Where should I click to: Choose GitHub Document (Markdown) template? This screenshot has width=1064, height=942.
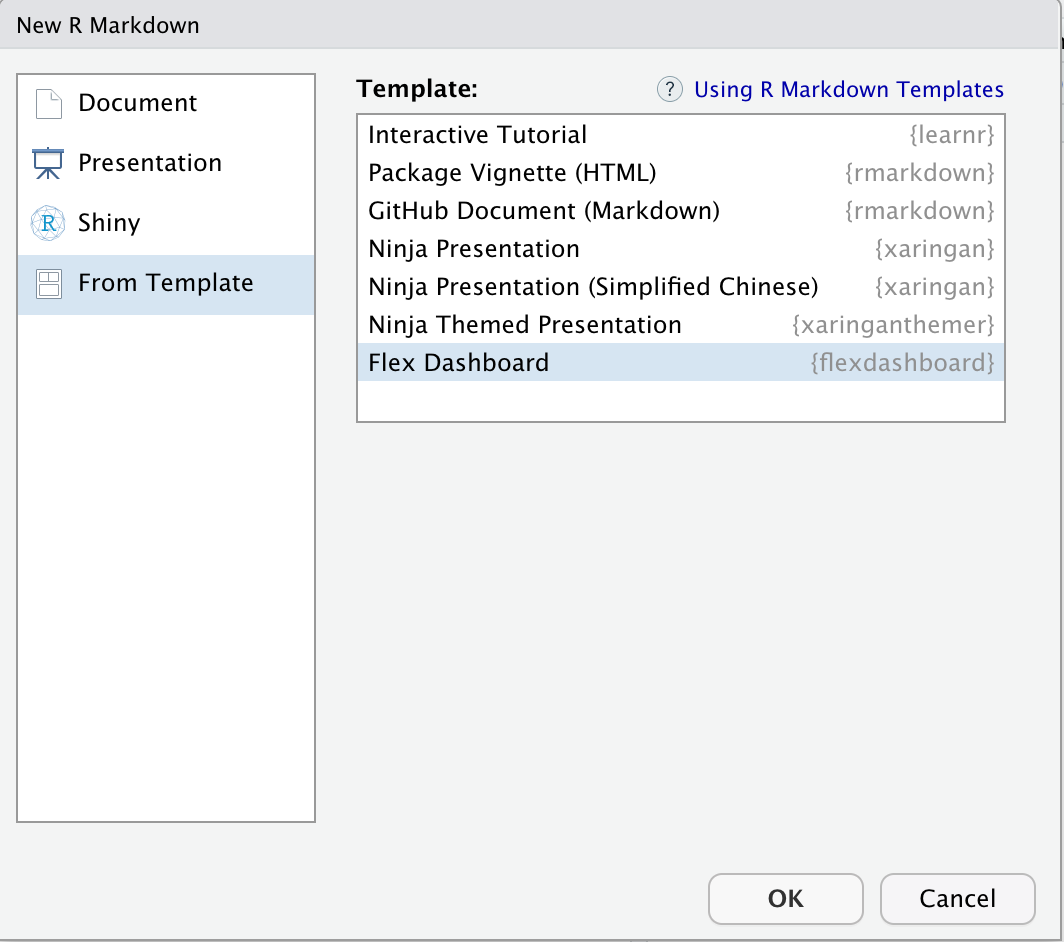coord(681,210)
